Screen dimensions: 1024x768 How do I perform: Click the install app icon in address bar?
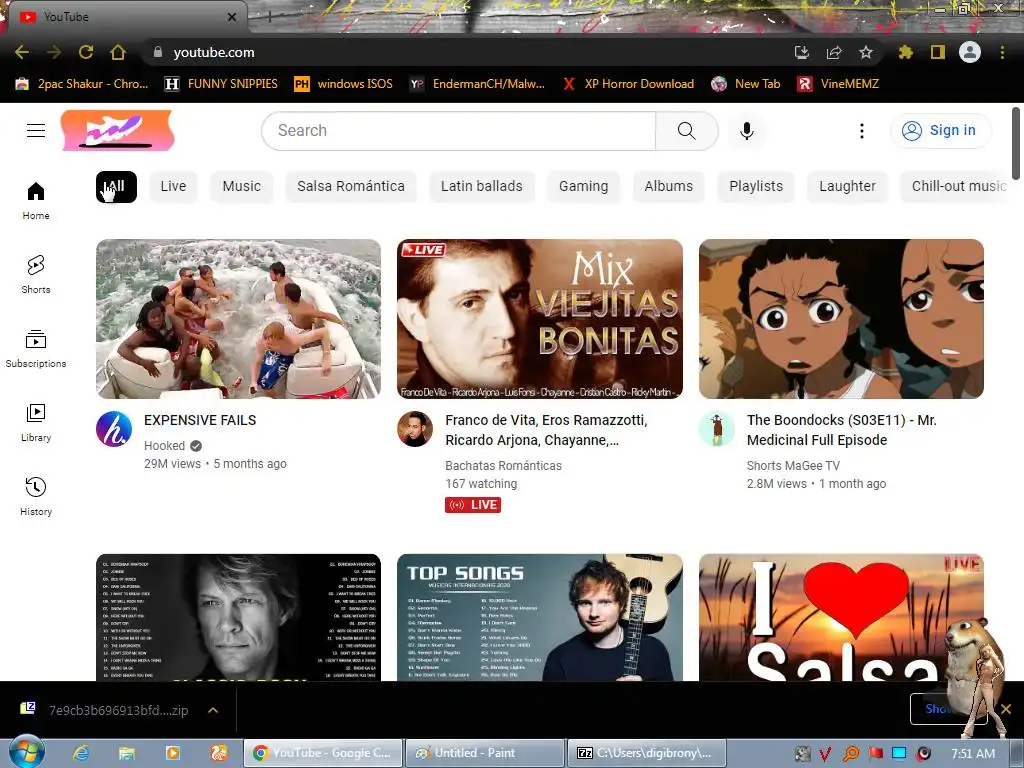tap(802, 52)
